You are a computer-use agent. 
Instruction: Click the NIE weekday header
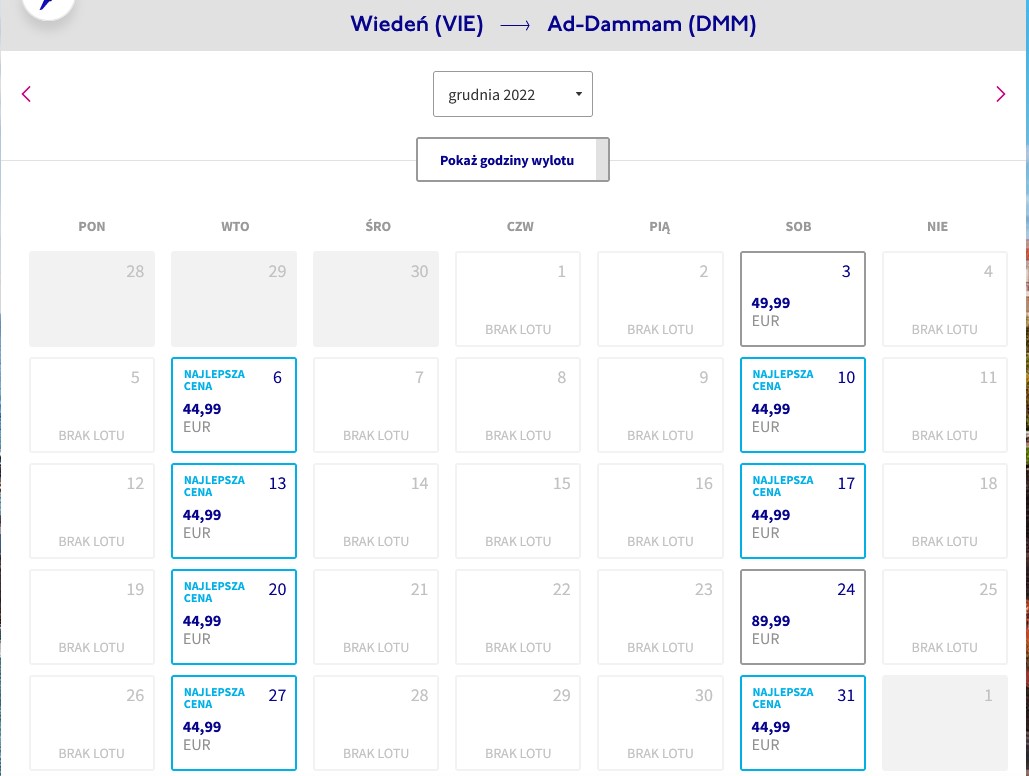(x=938, y=226)
